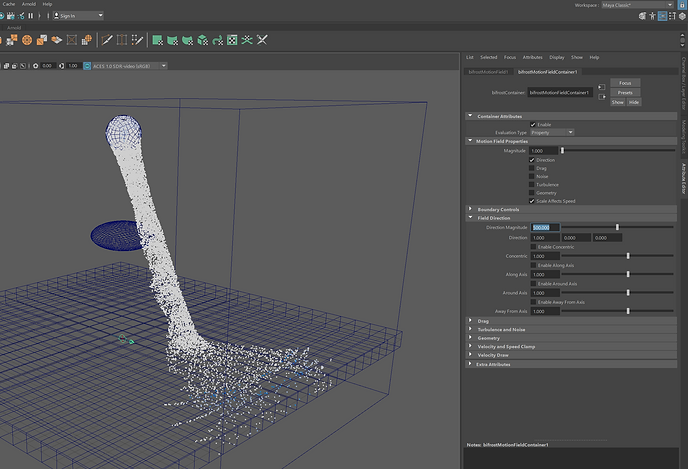Click the orange overlapping squares shelf icon
688x469 pixels.
point(42,40)
